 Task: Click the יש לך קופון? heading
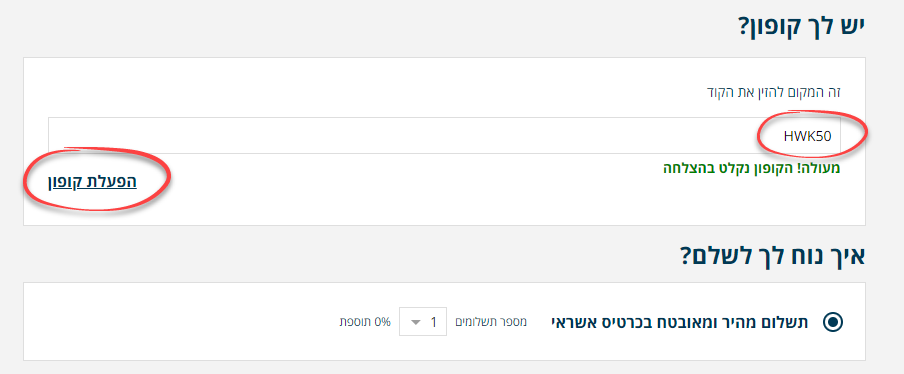coord(802,26)
